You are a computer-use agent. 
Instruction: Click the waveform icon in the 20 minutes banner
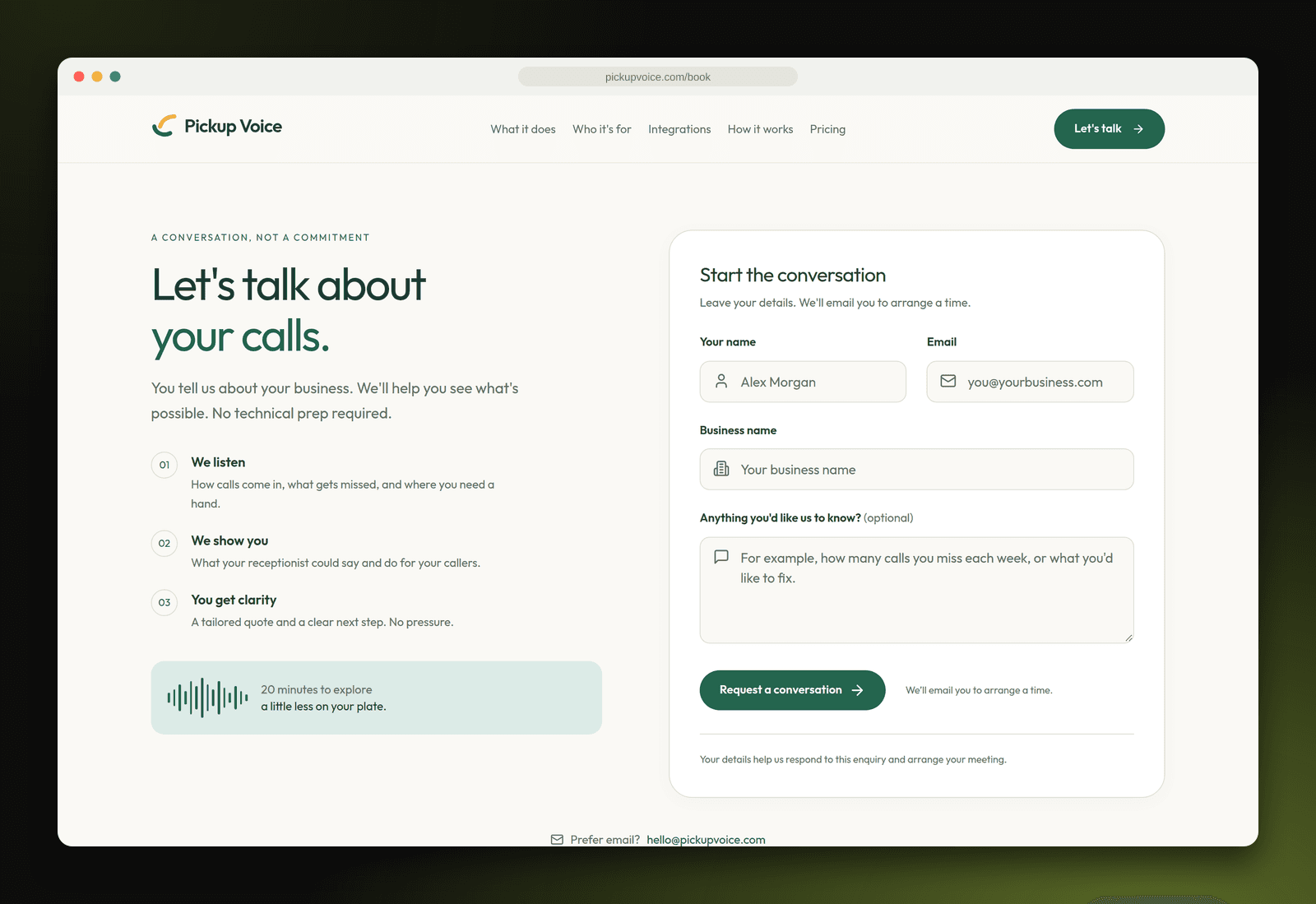coord(207,698)
